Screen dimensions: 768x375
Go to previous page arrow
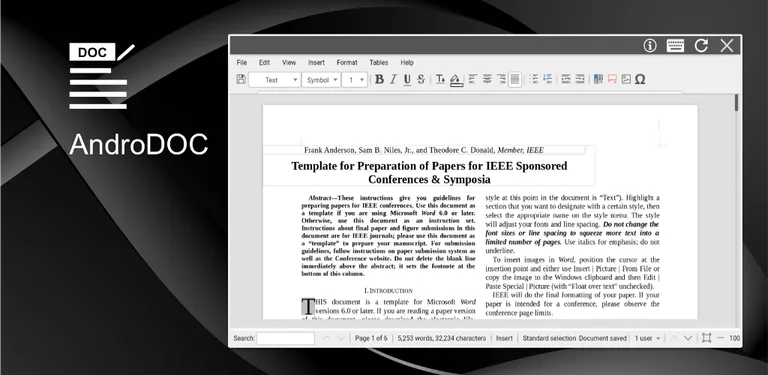tap(674, 338)
